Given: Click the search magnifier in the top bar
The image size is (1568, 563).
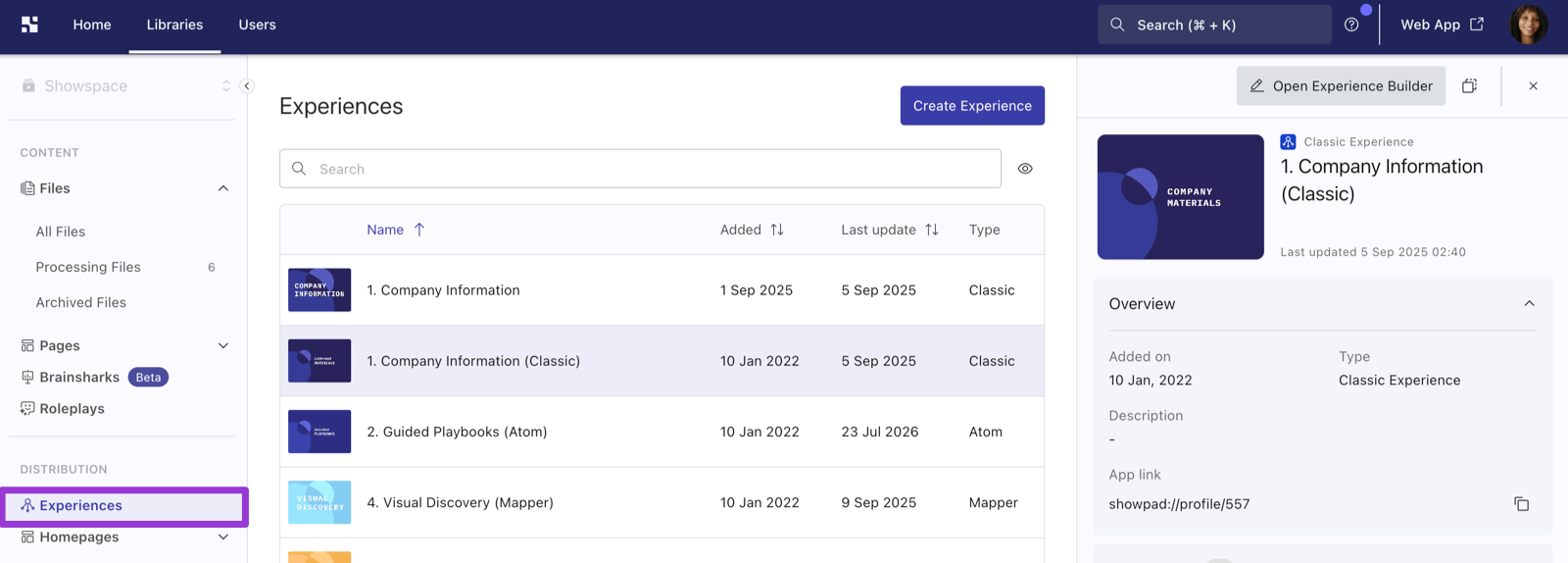Looking at the screenshot, I should pyautogui.click(x=1117, y=25).
